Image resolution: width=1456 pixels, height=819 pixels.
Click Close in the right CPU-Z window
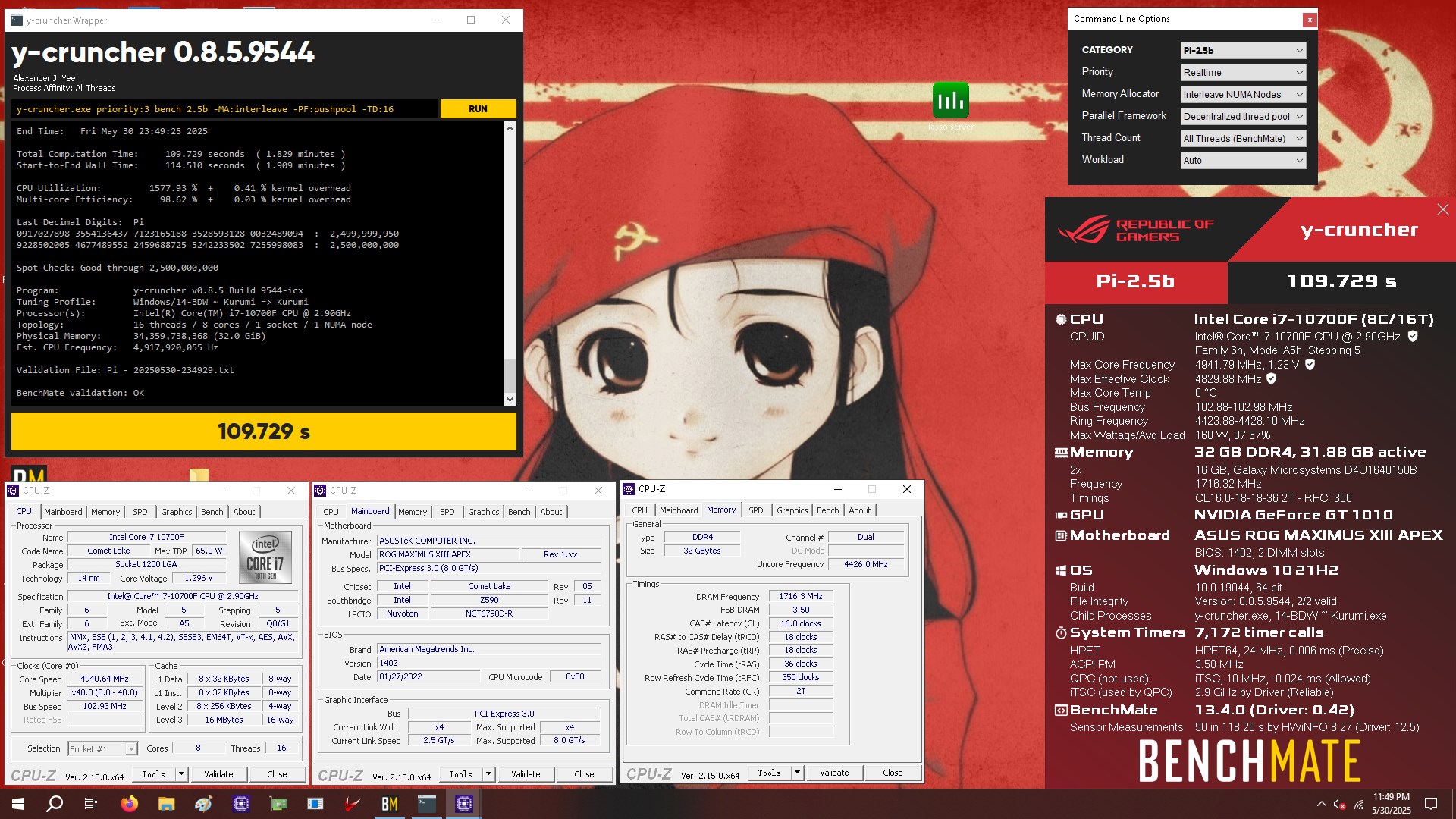tap(893, 773)
